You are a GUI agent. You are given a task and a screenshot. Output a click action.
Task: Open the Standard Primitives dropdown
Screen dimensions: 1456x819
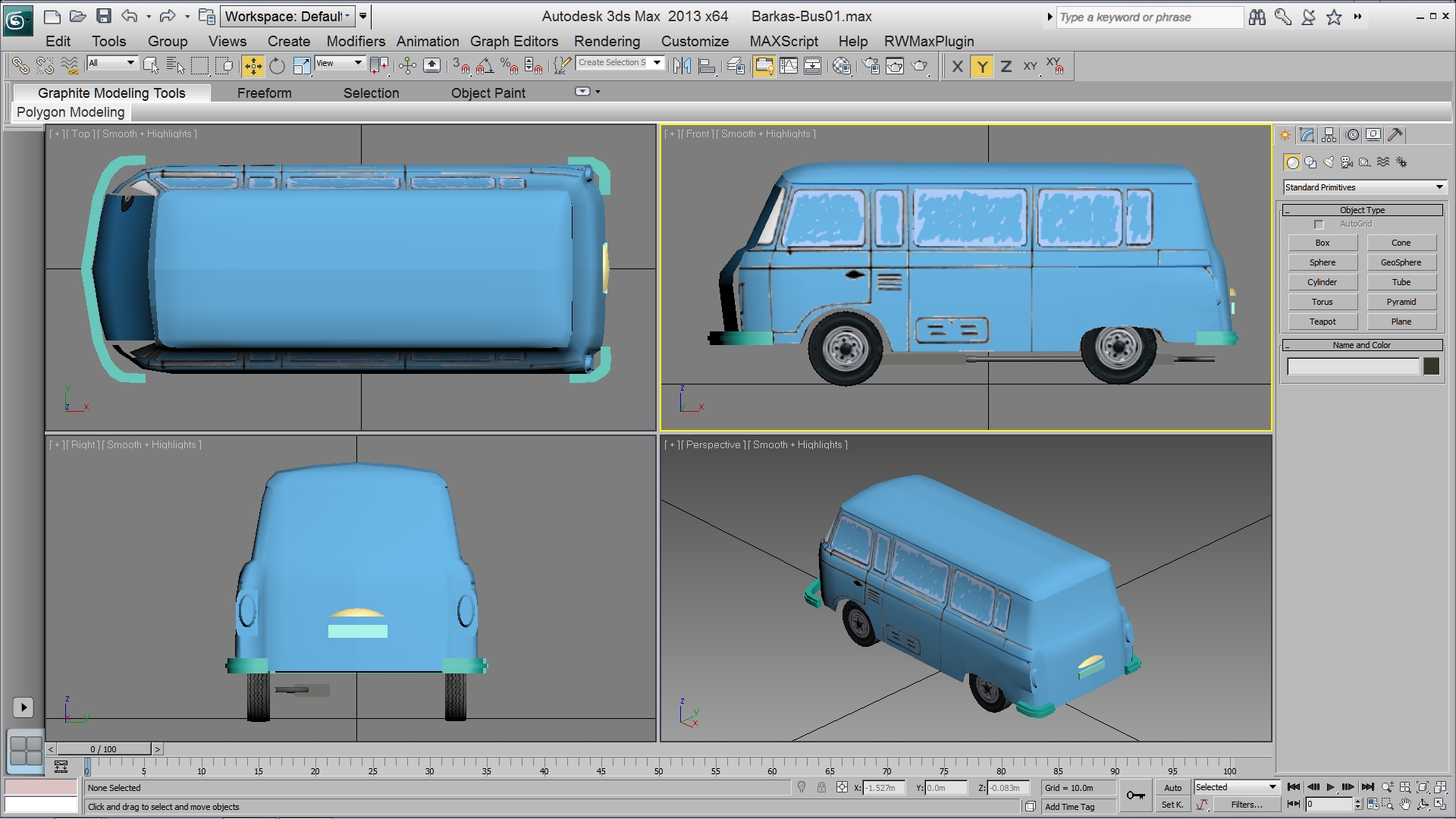(x=1364, y=187)
